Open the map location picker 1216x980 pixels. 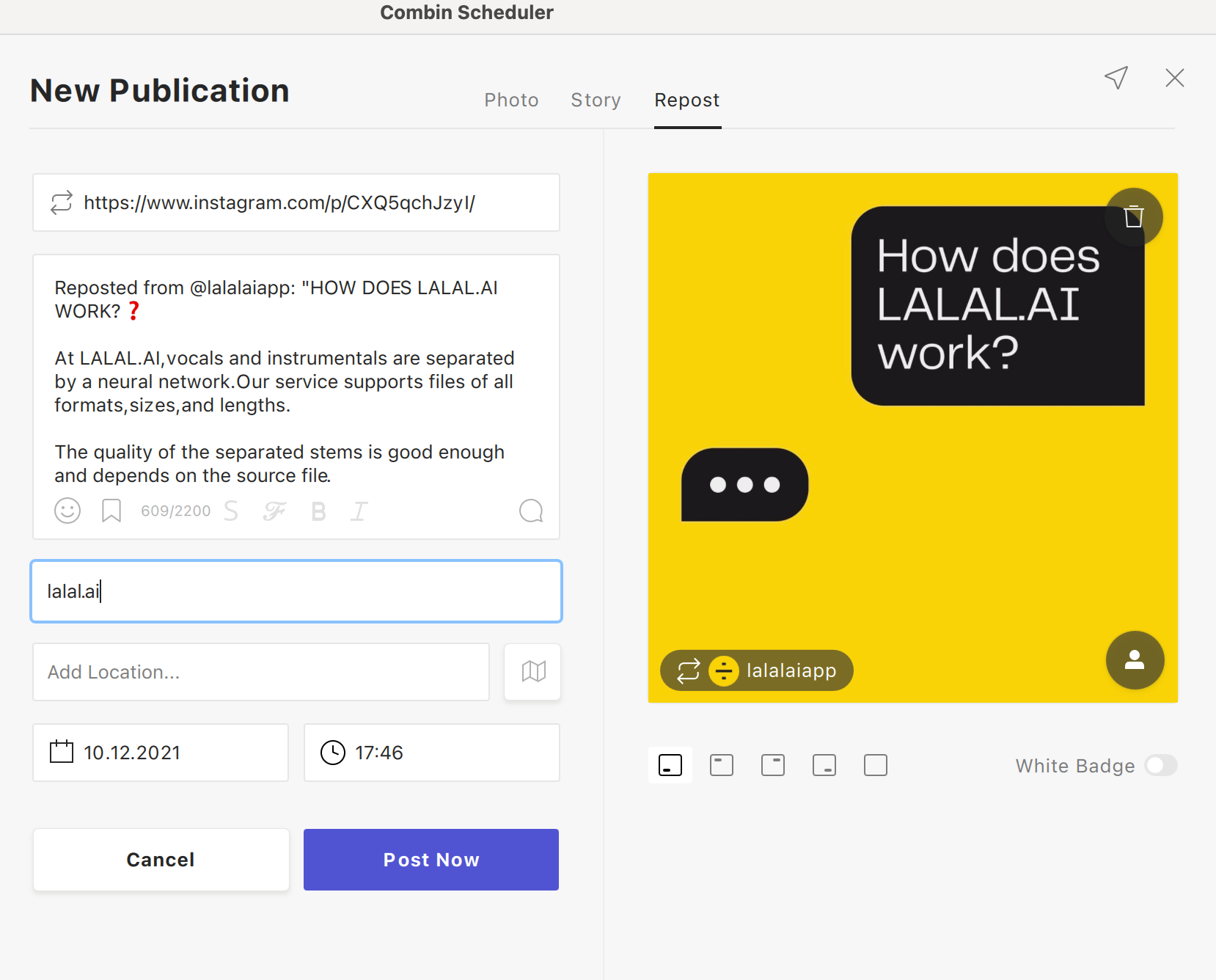(533, 672)
